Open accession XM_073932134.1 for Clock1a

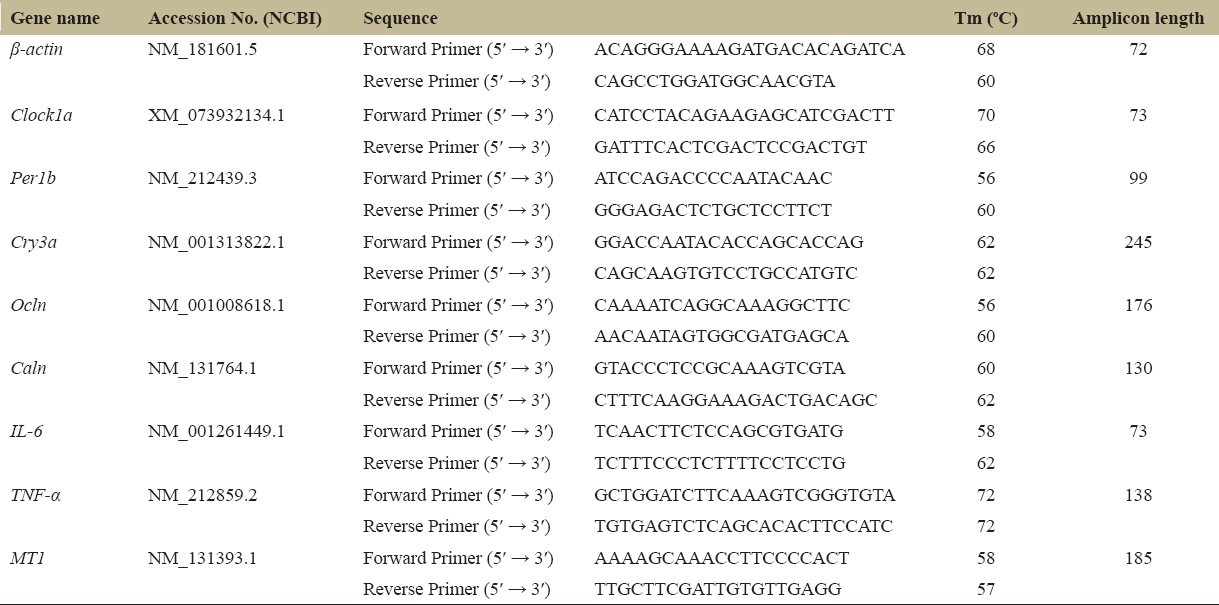(x=216, y=115)
